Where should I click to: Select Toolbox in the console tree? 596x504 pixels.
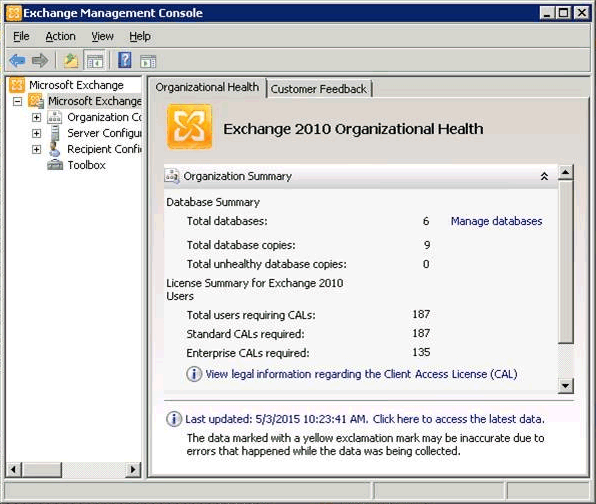pyautogui.click(x=87, y=165)
